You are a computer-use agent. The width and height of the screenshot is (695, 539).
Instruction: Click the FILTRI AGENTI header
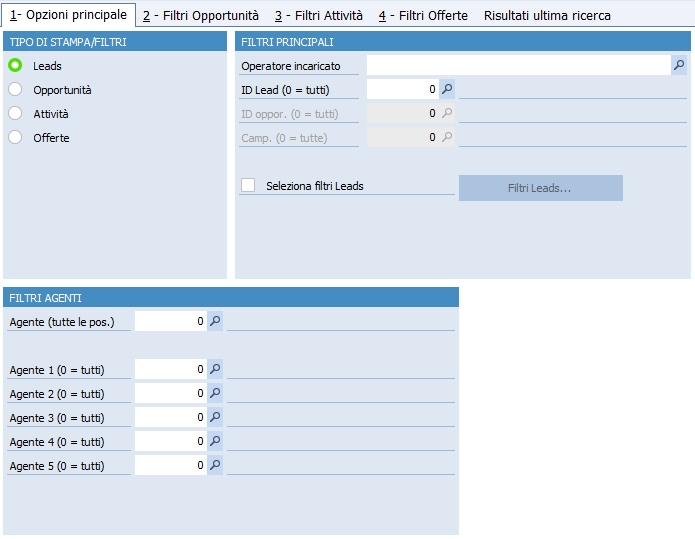tap(231, 297)
